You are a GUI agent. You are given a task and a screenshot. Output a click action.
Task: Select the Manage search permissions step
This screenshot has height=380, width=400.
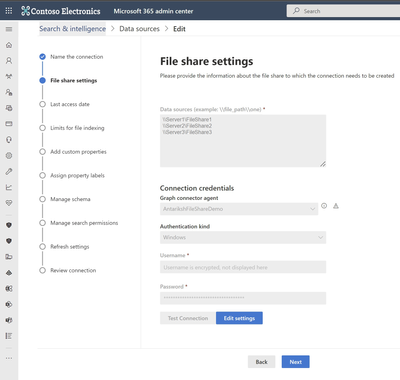79,223
